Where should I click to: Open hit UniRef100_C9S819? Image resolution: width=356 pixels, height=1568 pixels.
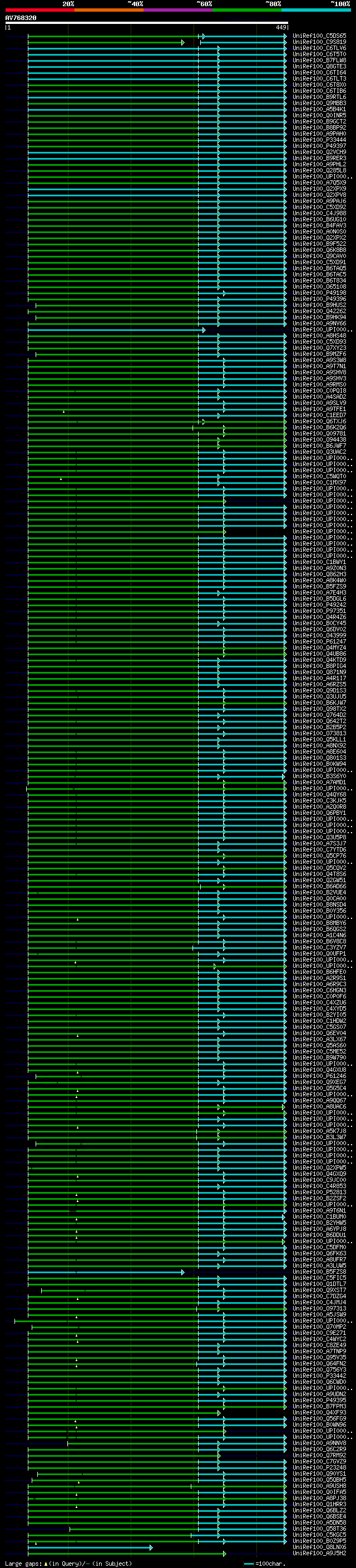[x=319, y=43]
